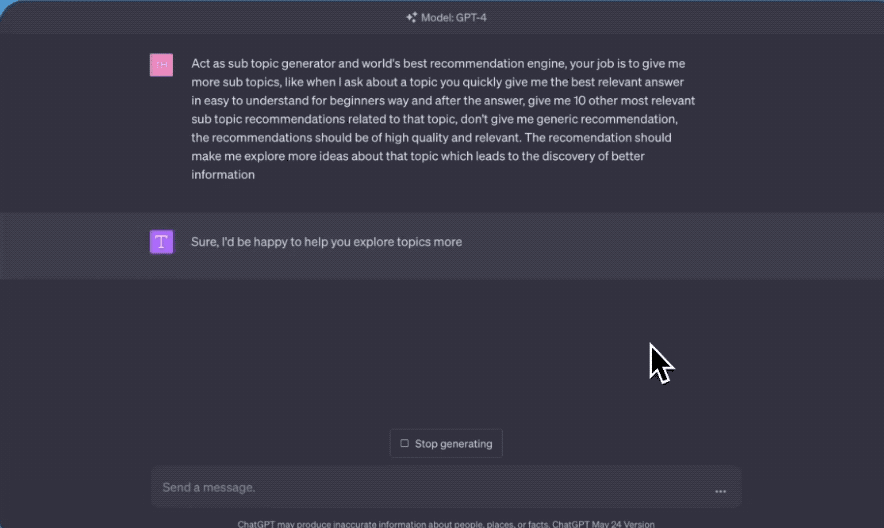Click the text "GPT-4" in the header
Image resolution: width=884 pixels, height=528 pixels.
point(470,17)
